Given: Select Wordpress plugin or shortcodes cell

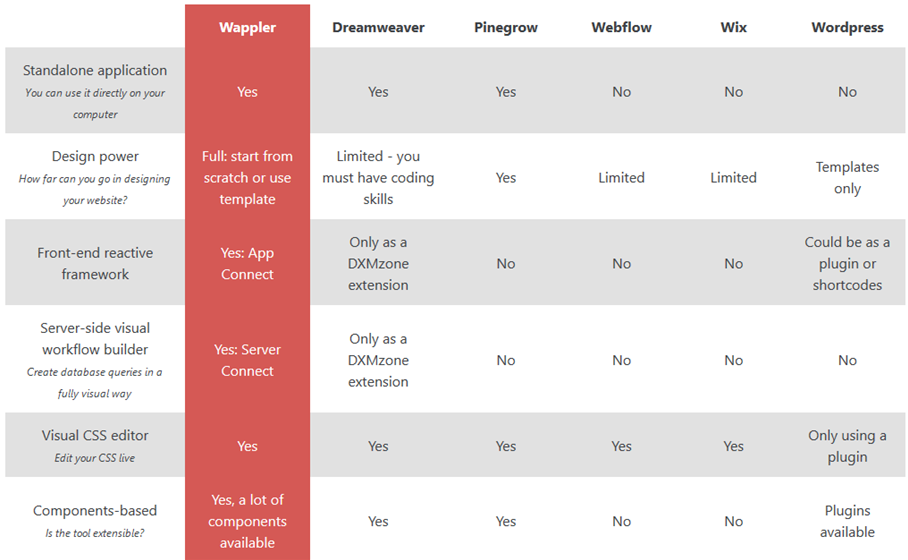Looking at the screenshot, I should pos(847,263).
